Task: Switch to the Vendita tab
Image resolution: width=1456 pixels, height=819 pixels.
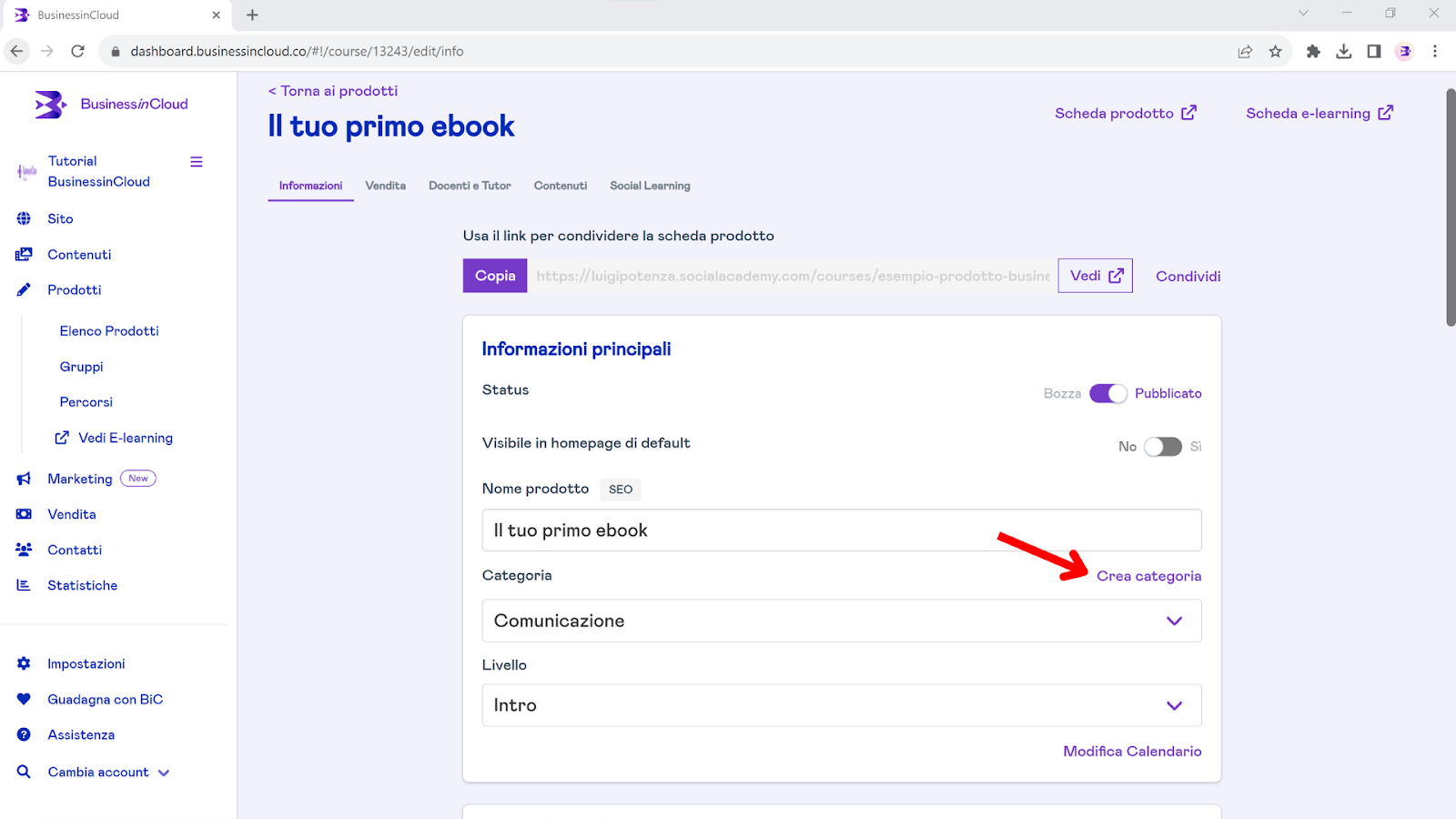Action: 385,186
